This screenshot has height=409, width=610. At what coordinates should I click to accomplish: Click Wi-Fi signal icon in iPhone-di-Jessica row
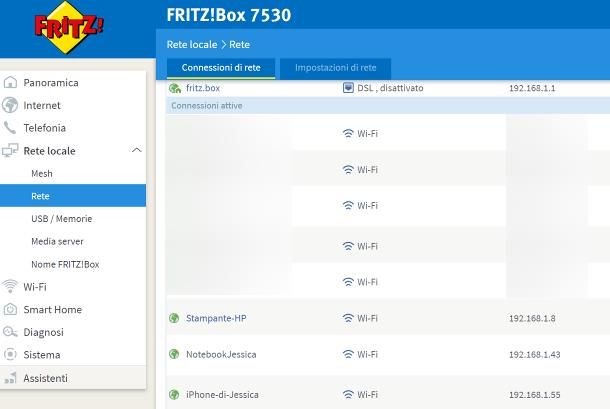click(348, 395)
